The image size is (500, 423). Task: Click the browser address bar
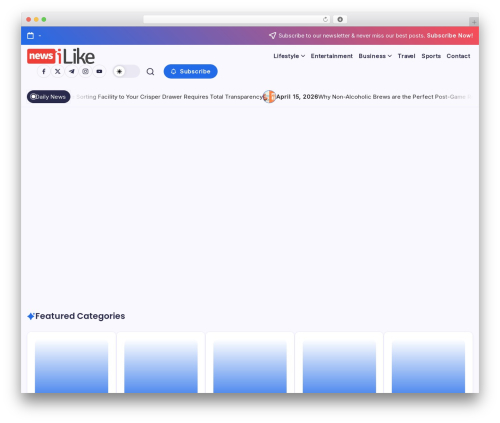pos(237,19)
